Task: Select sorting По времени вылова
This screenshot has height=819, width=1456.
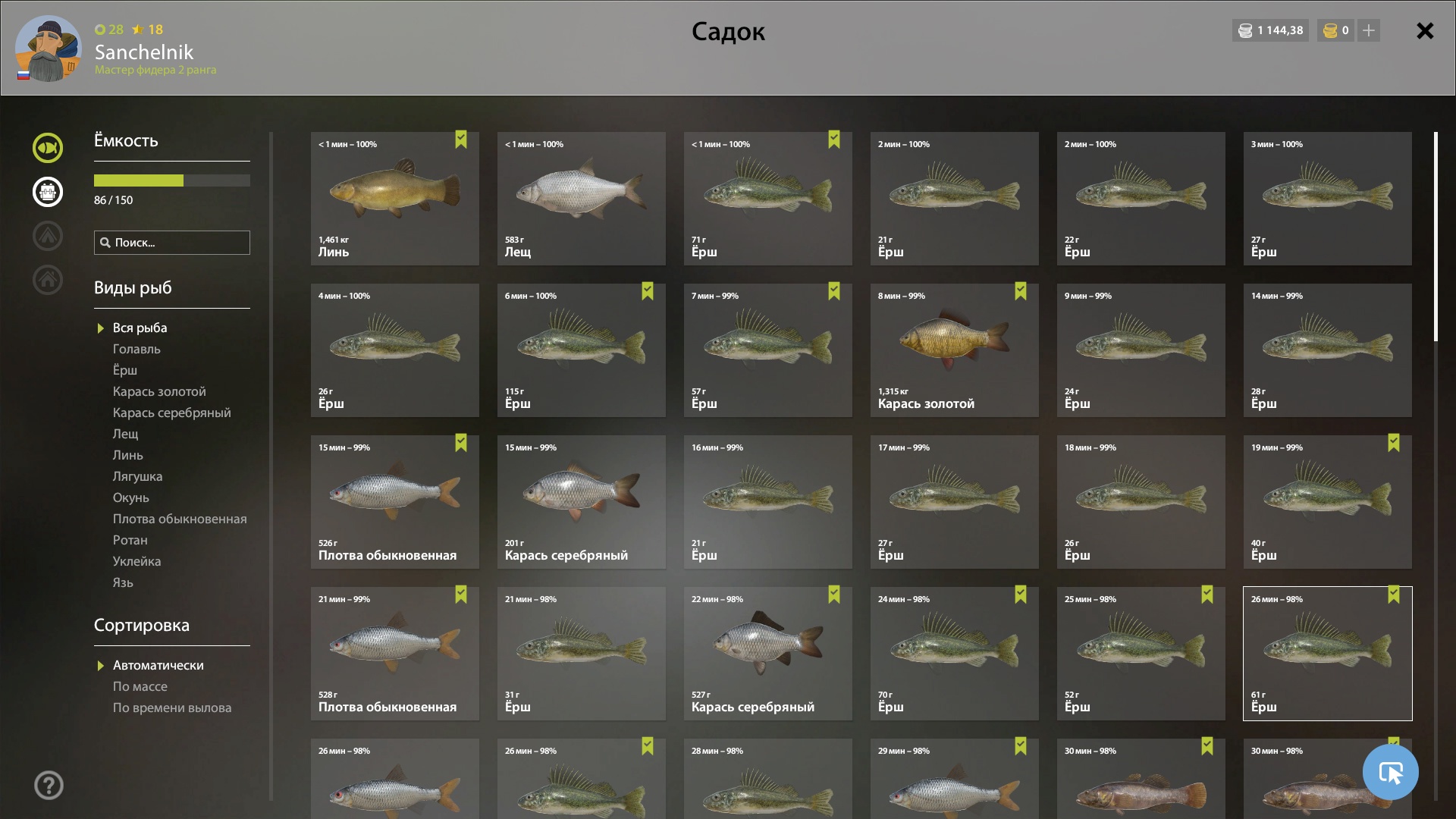Action: 172,708
